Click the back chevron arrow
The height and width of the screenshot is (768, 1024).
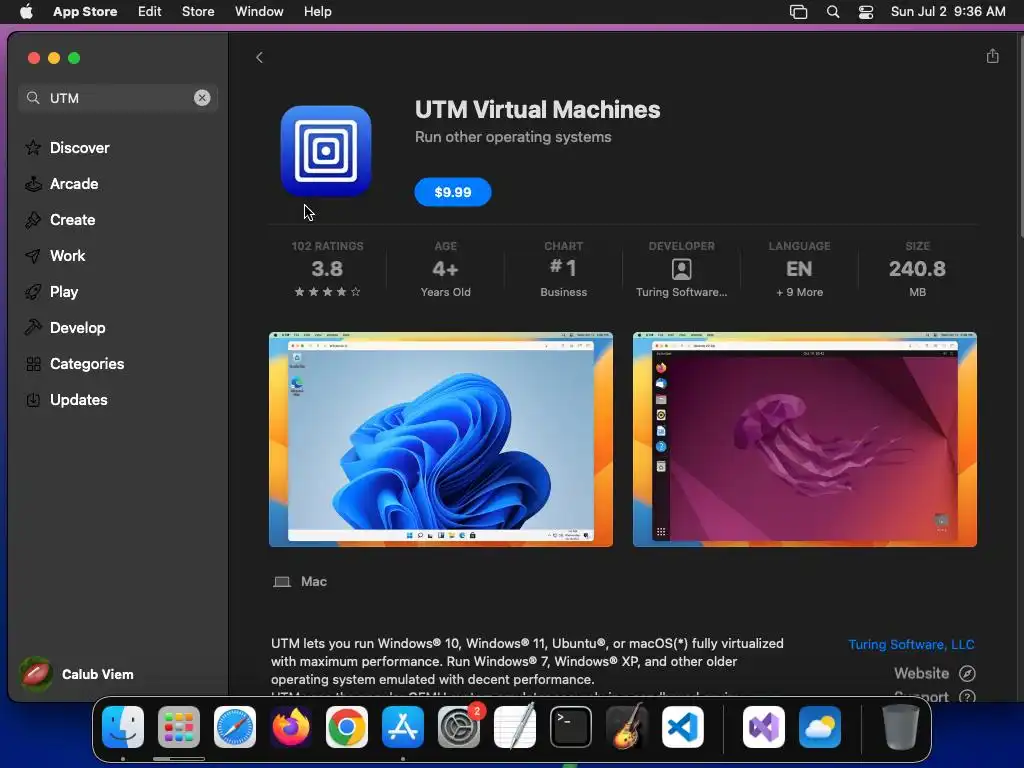(259, 57)
